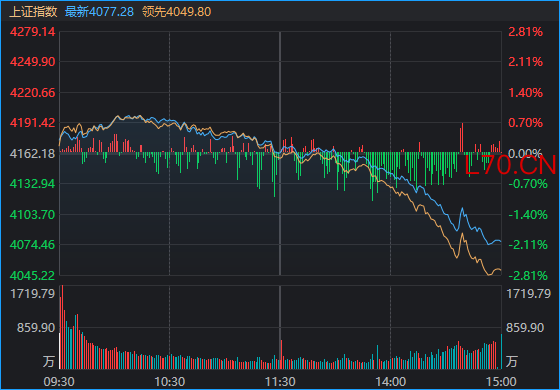The image size is (560, 390).
Task: Click the right 万 unit label
Action: click(512, 361)
